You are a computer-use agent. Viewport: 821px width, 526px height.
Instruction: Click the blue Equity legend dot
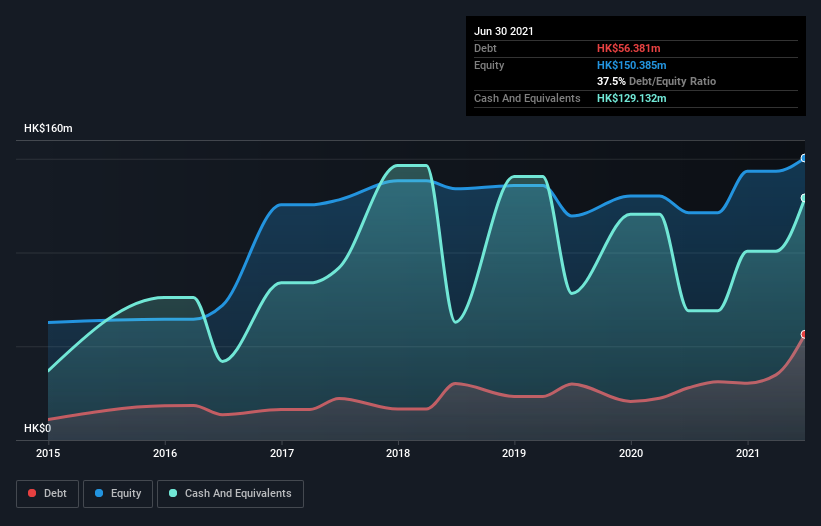click(x=99, y=493)
